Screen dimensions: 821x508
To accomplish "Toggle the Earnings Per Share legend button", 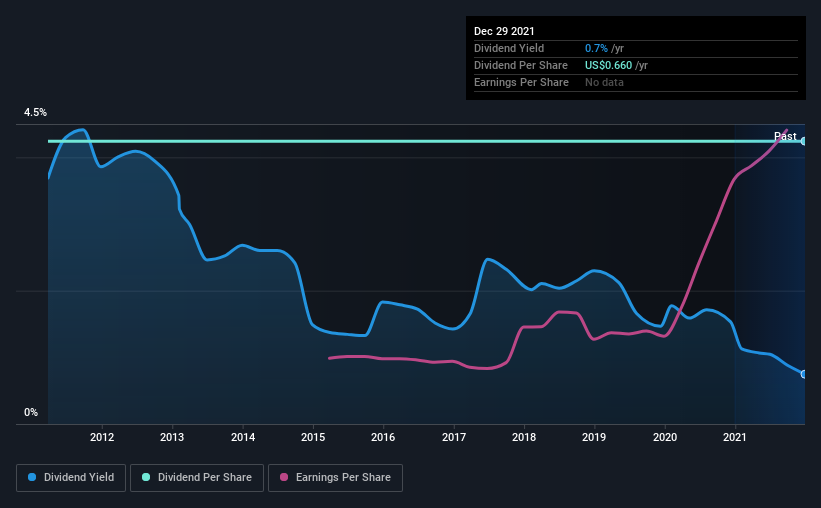I will [335, 478].
